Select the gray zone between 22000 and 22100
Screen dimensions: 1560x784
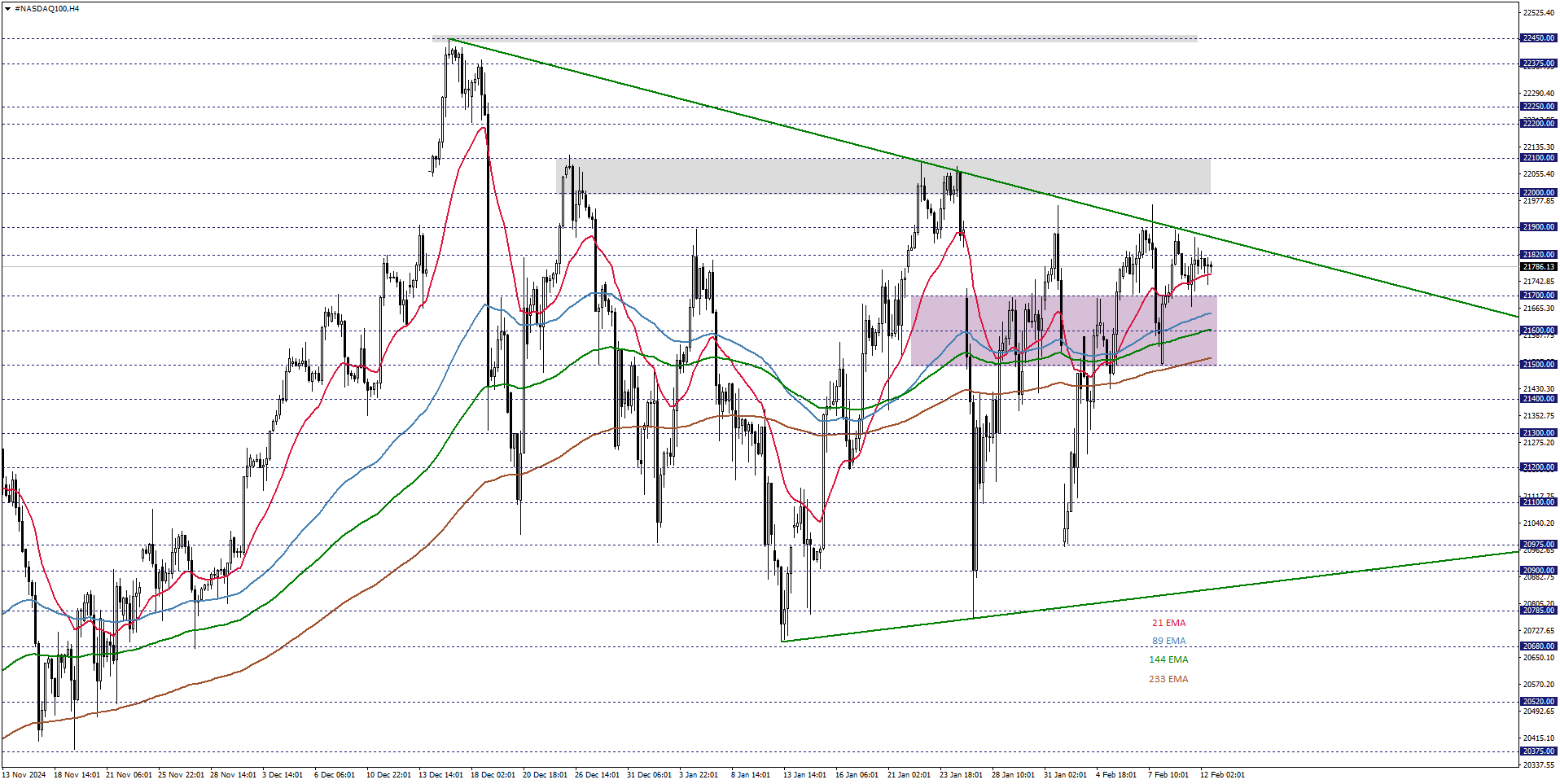coord(883,176)
